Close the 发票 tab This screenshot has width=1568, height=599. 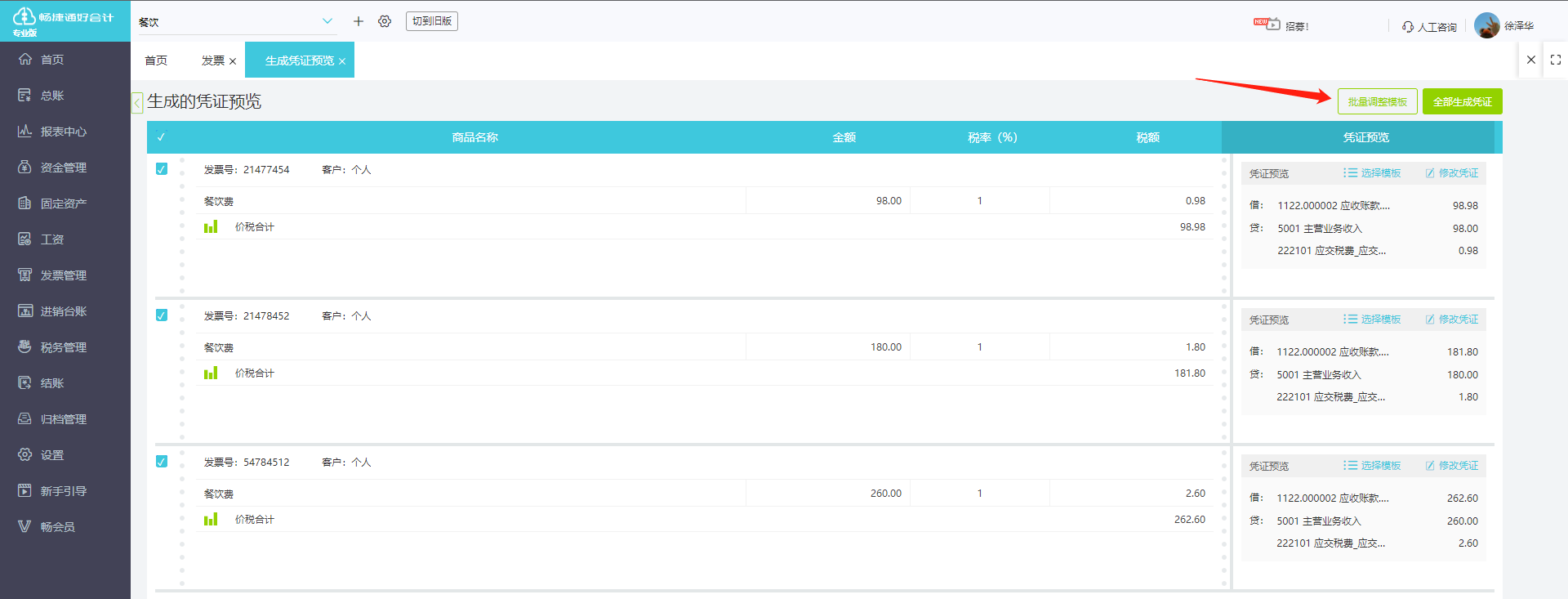tap(233, 61)
